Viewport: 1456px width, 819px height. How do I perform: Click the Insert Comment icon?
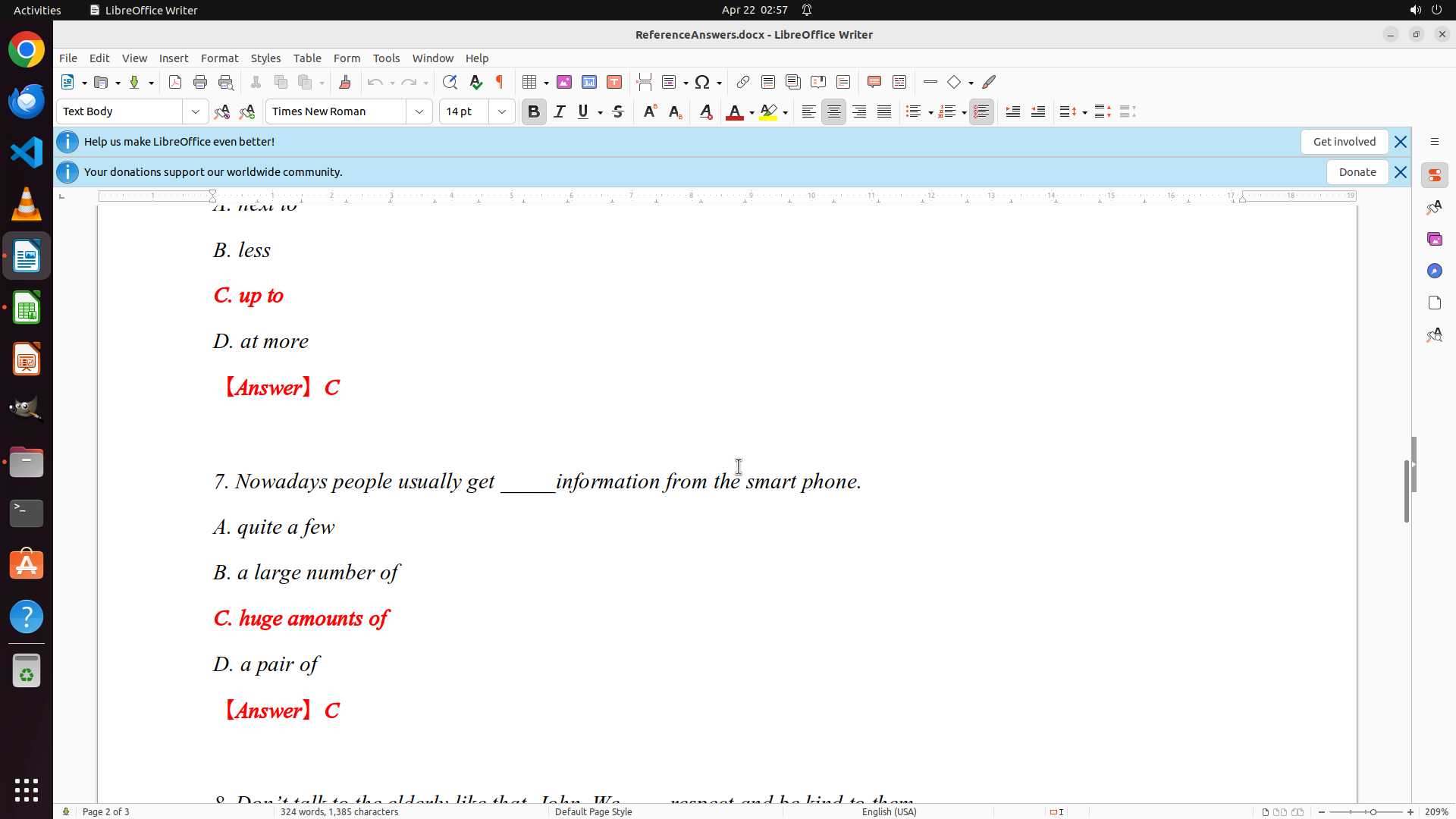point(874,82)
